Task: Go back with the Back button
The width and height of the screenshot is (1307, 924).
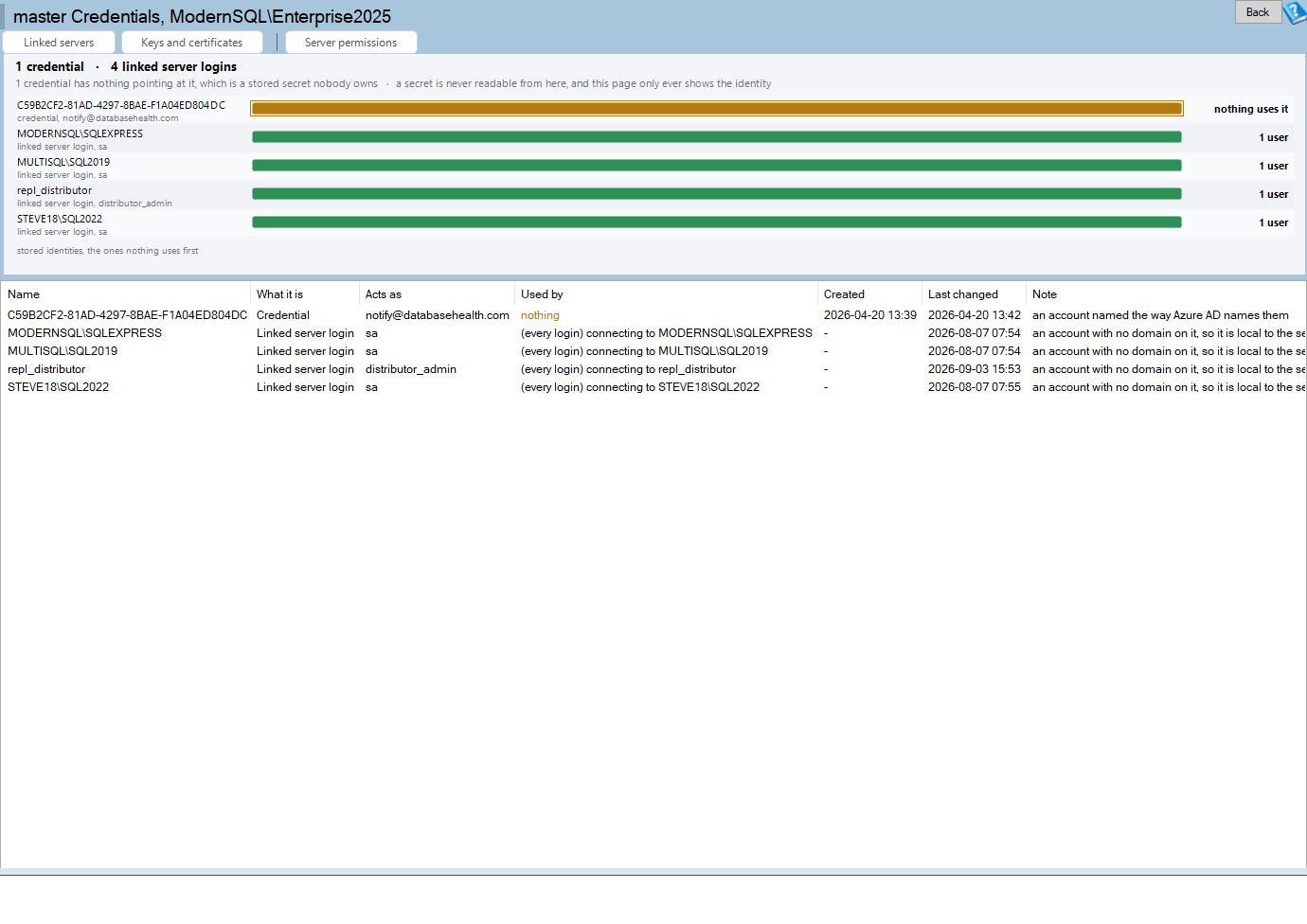Action: coord(1258,12)
